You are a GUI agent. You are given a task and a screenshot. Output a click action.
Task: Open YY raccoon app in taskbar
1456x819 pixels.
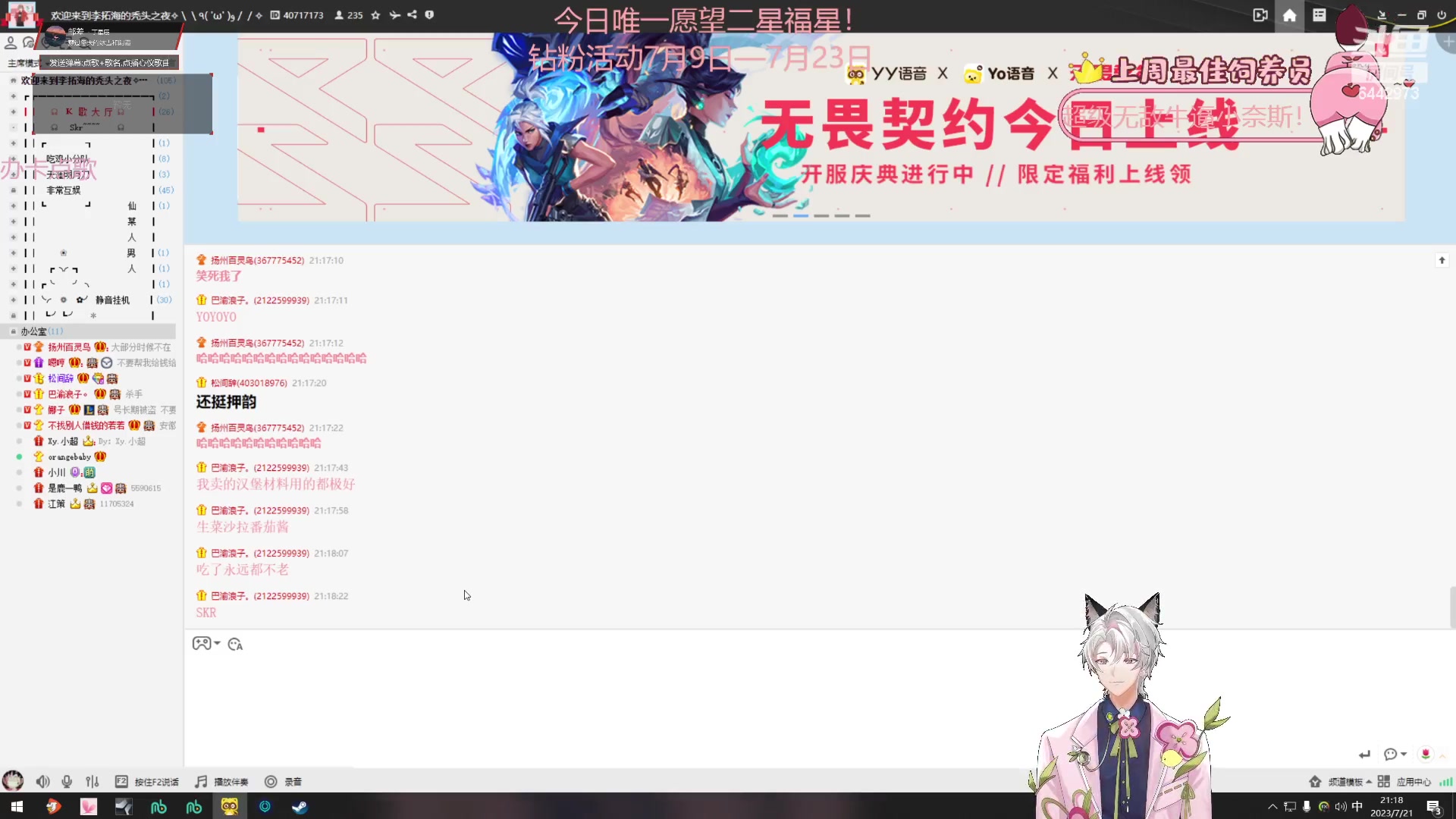230,807
